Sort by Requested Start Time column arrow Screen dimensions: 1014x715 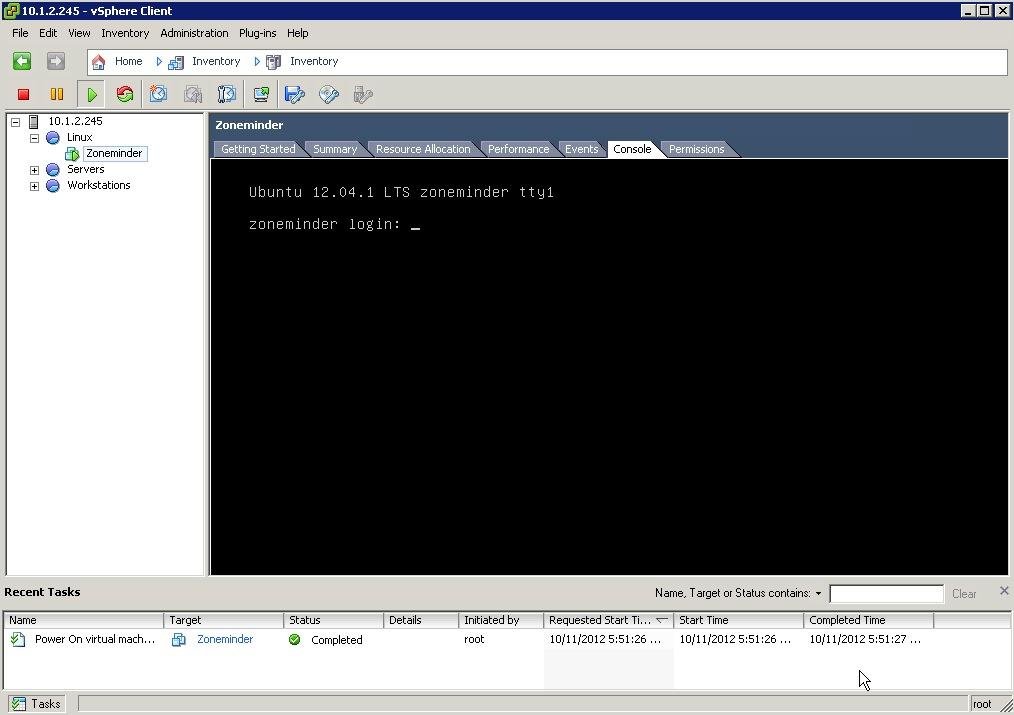pyautogui.click(x=662, y=620)
